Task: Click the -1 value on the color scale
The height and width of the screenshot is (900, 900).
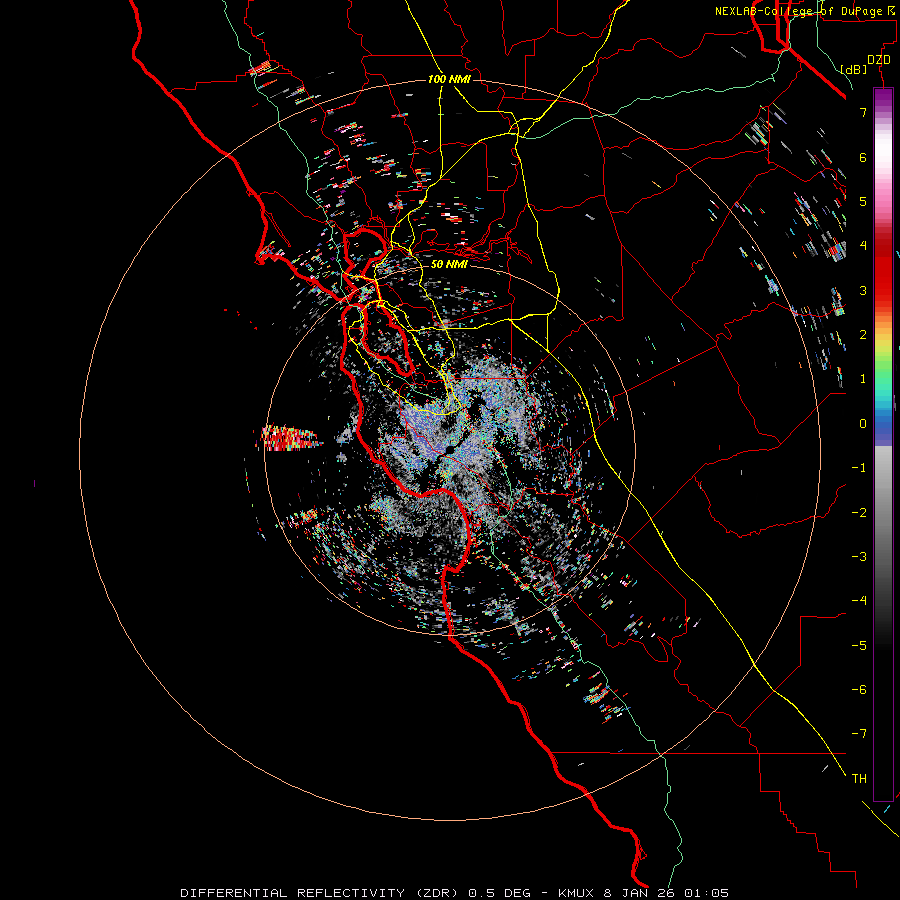Action: 859,468
